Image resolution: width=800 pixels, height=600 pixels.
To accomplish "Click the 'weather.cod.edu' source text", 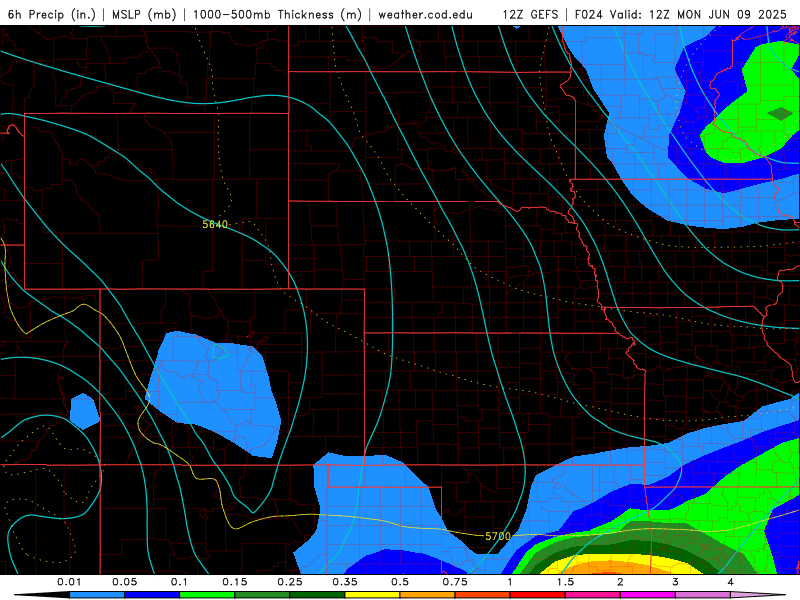I will point(426,14).
